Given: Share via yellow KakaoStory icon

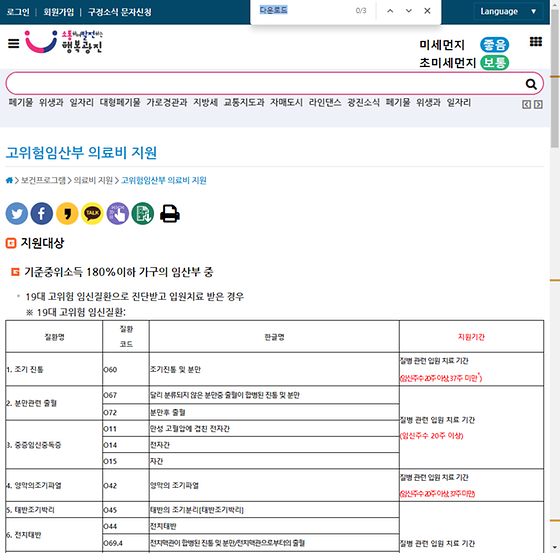Looking at the screenshot, I should tap(67, 214).
